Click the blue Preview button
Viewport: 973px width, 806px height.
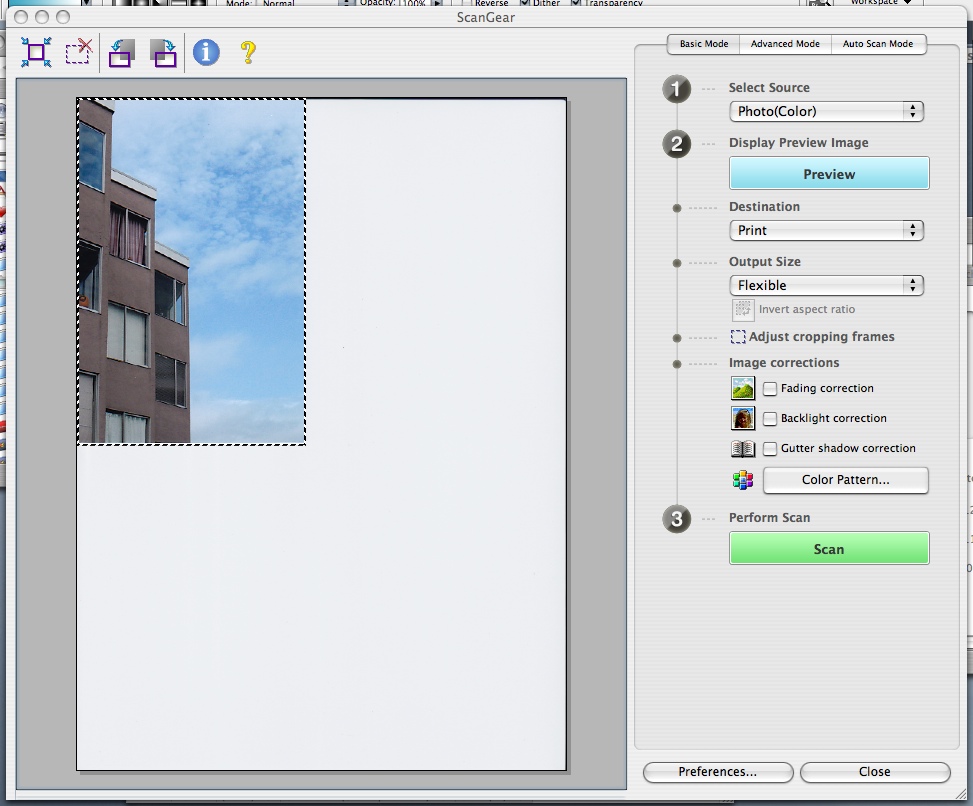click(829, 174)
